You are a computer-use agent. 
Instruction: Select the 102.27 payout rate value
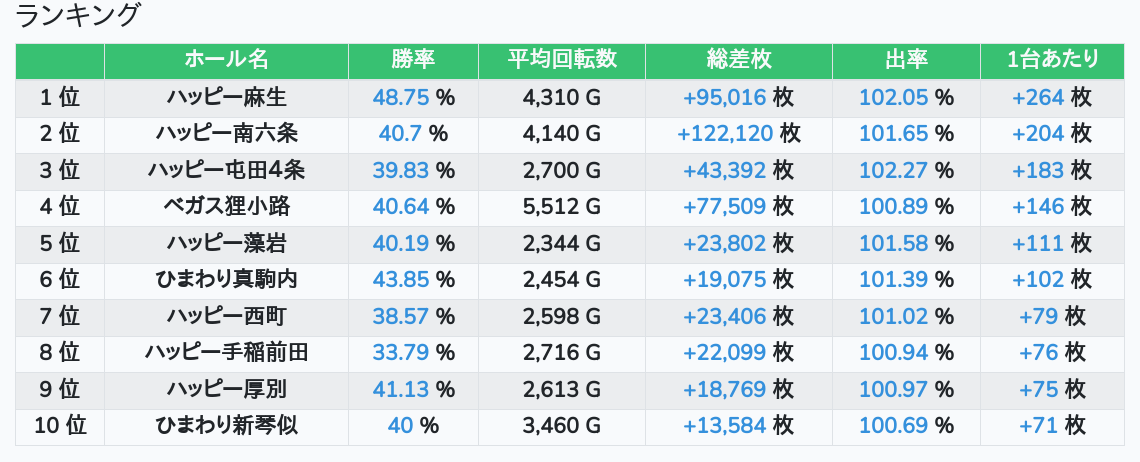(894, 170)
